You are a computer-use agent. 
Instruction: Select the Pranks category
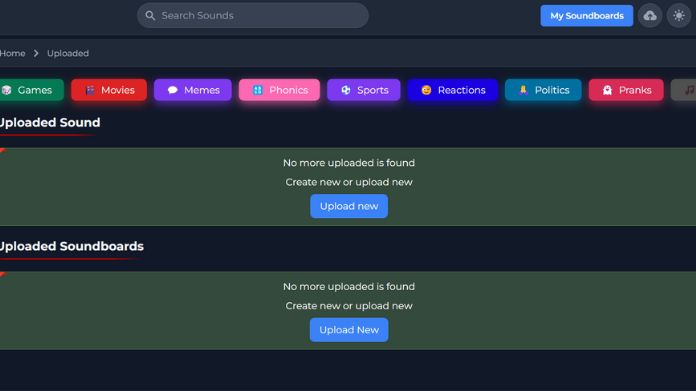(x=626, y=90)
